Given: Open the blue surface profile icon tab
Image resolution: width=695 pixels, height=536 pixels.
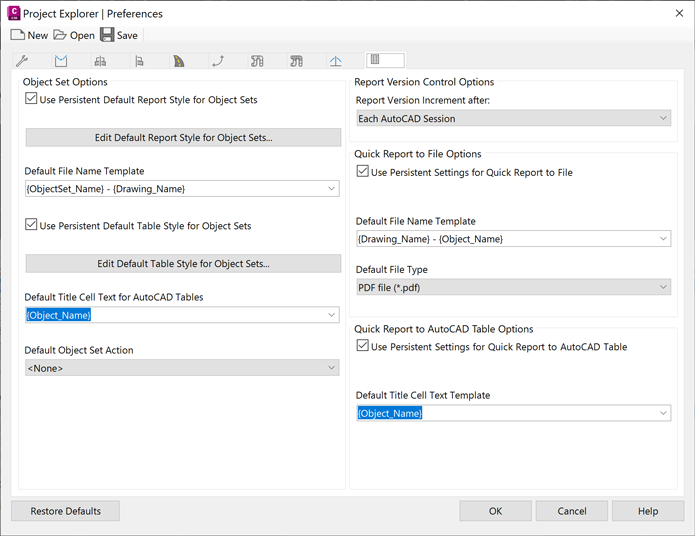Looking at the screenshot, I should tap(336, 61).
